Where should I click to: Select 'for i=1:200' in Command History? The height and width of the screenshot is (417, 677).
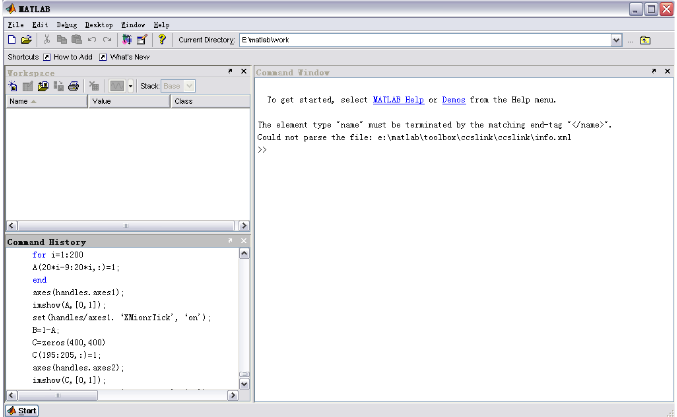point(58,255)
